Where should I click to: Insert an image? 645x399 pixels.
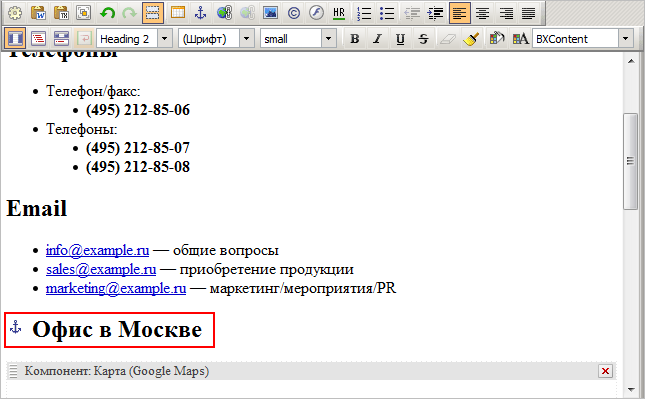[270, 13]
